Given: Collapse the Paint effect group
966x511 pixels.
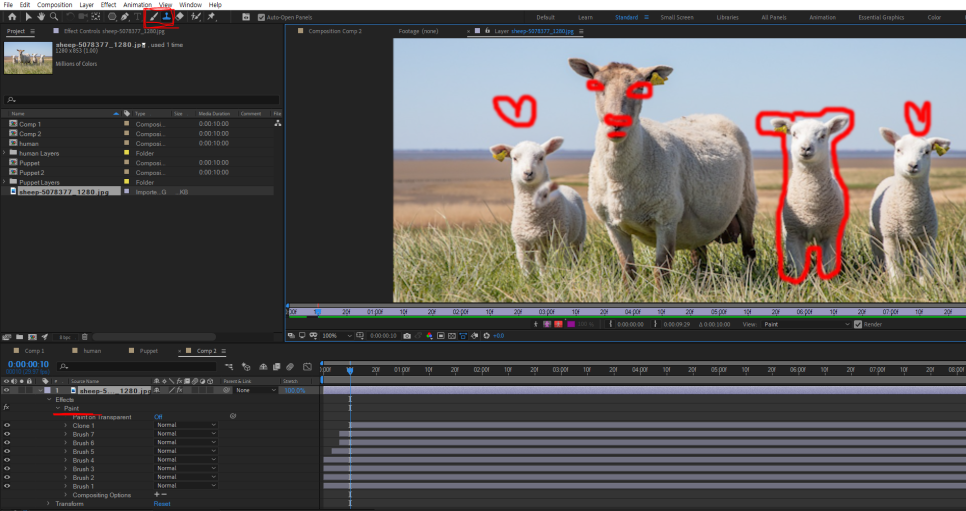Looking at the screenshot, I should 58,408.
